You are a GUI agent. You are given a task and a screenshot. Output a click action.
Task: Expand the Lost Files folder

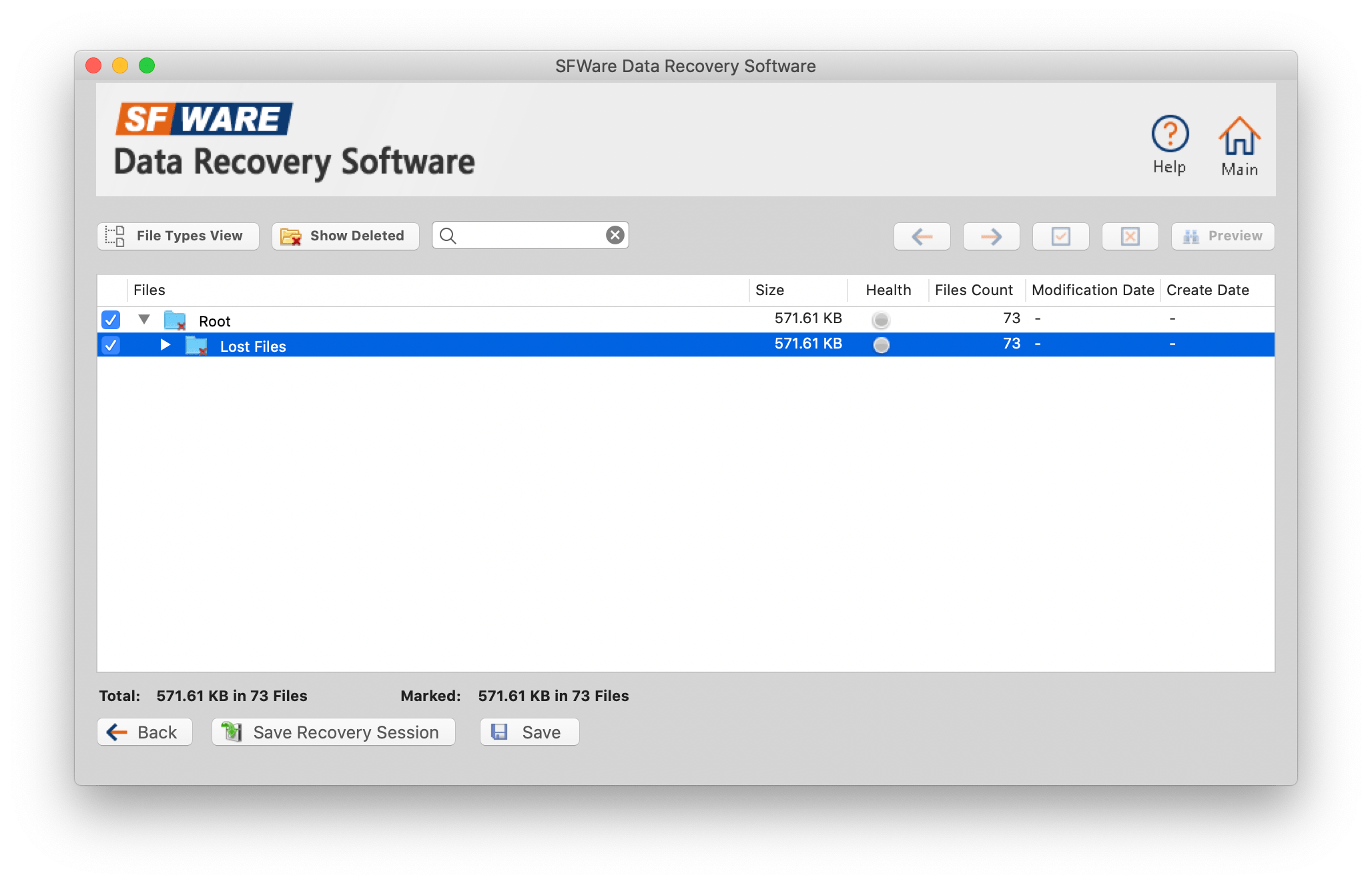click(x=165, y=345)
